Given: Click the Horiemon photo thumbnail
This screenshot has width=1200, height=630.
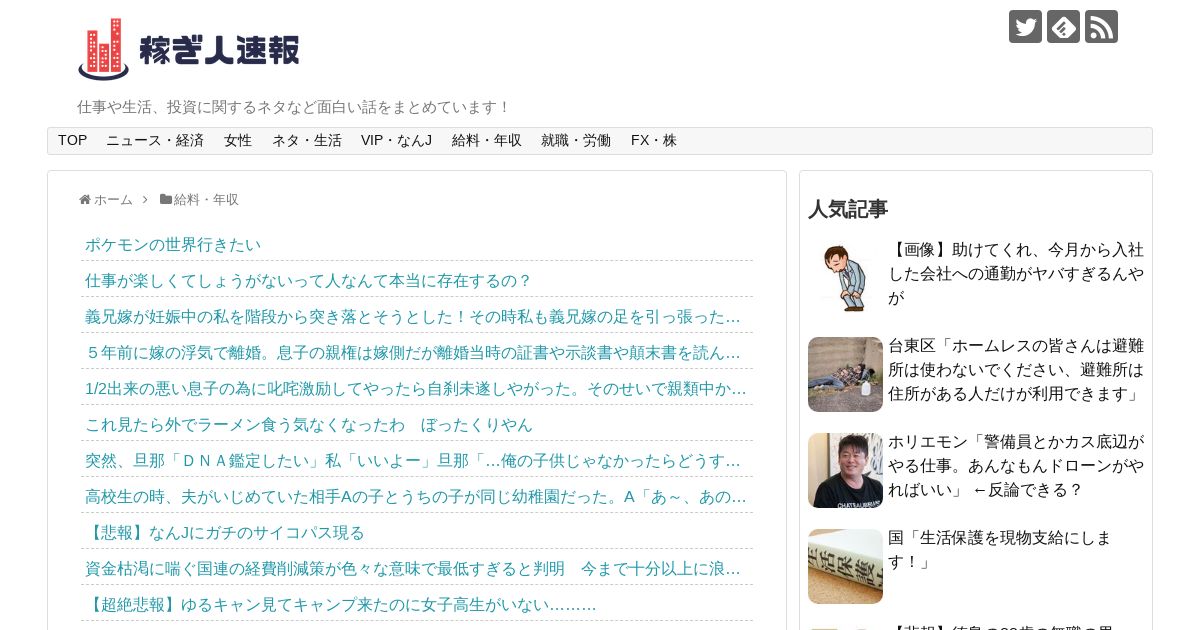Looking at the screenshot, I should [845, 470].
